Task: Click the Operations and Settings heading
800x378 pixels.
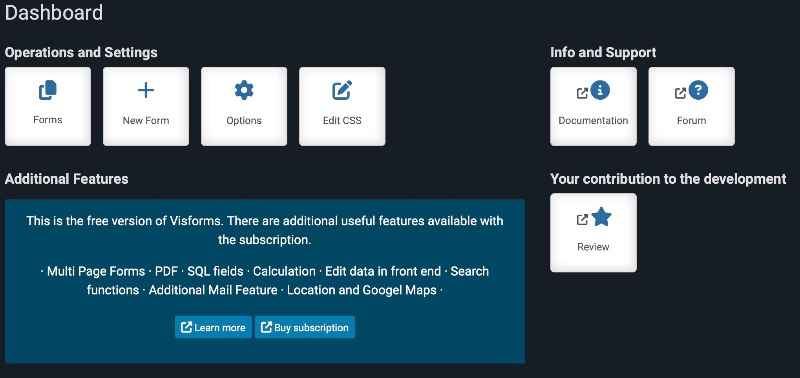Action: pyautogui.click(x=81, y=53)
